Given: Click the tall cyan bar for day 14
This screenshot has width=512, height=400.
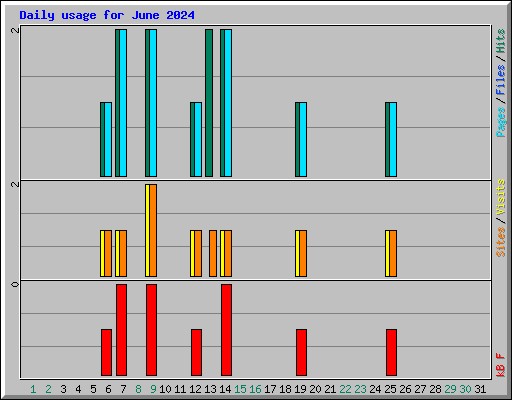Looking at the screenshot, I should coord(228,103).
